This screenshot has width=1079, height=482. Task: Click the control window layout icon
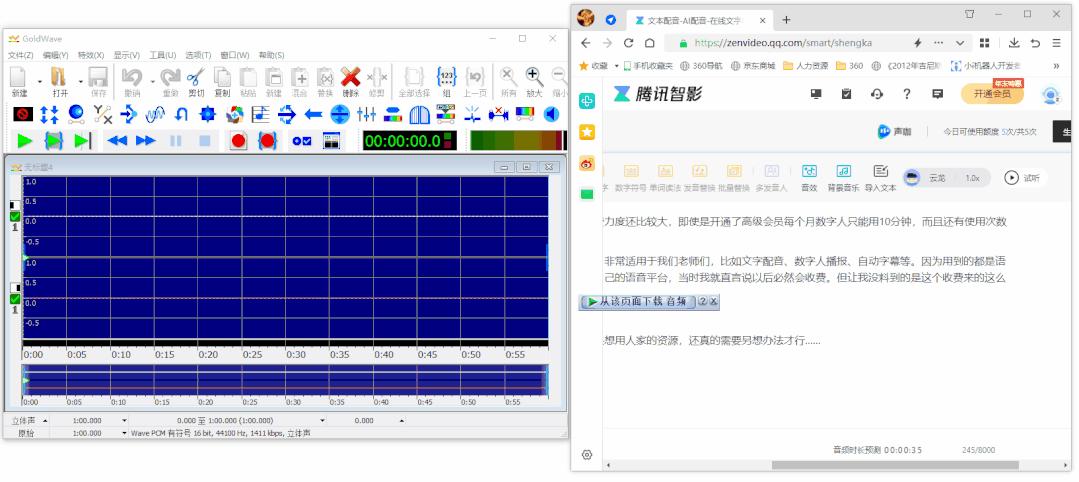[x=332, y=141]
